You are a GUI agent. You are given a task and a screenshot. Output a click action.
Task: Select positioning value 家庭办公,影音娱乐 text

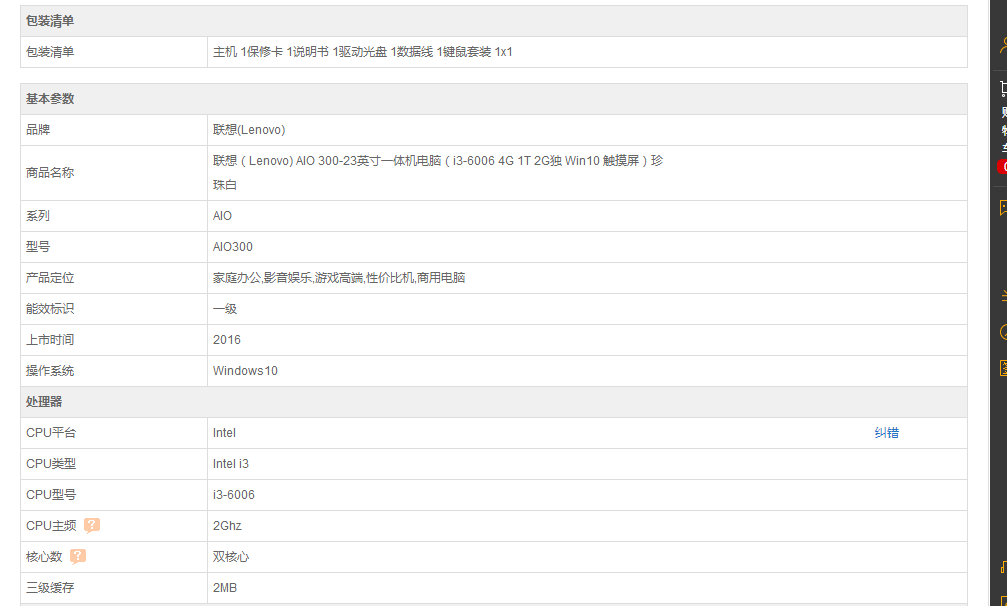339,278
